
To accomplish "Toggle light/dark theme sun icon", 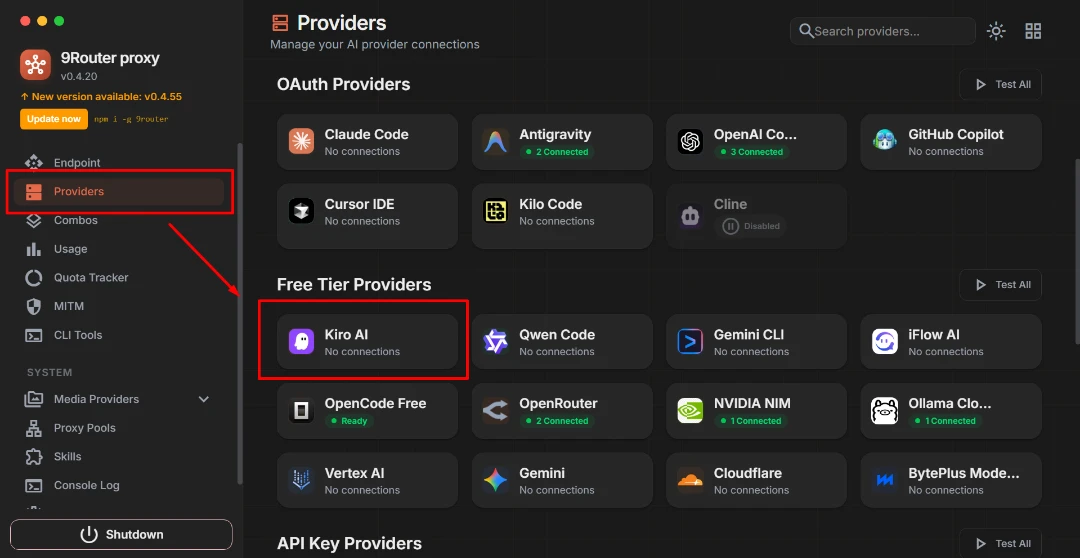I will [996, 31].
